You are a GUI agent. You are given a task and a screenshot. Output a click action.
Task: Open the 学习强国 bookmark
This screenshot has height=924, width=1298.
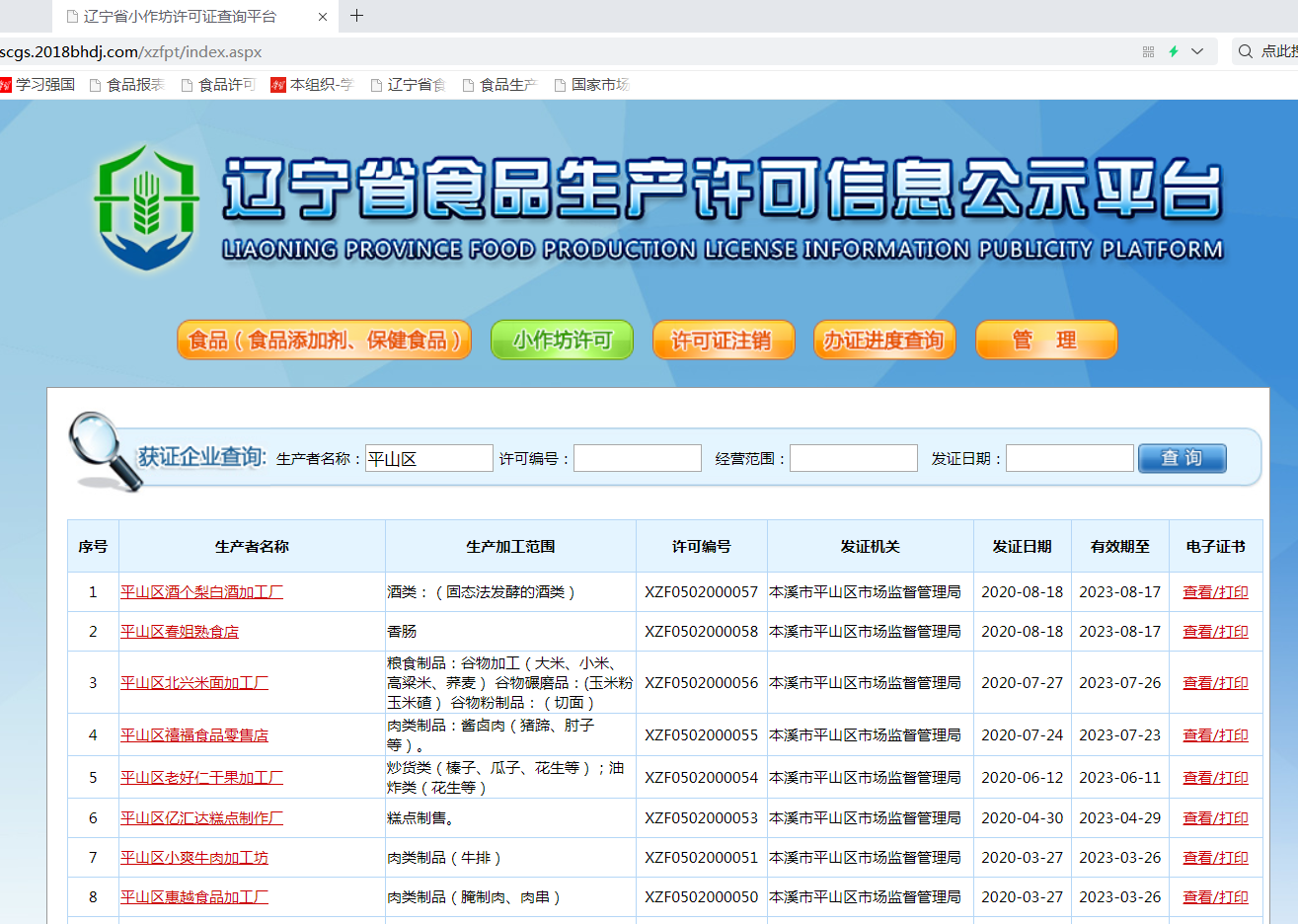pos(38,85)
